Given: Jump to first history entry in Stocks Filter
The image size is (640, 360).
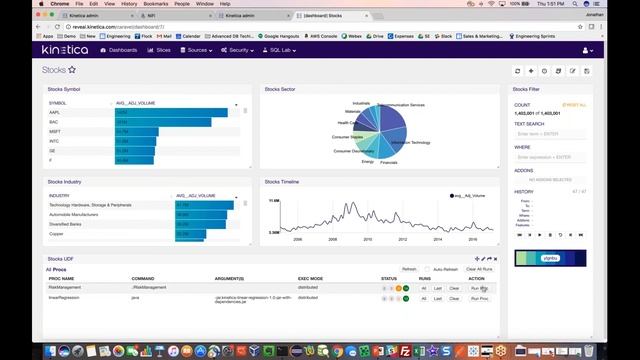Looking at the screenshot, I should click(x=520, y=235).
